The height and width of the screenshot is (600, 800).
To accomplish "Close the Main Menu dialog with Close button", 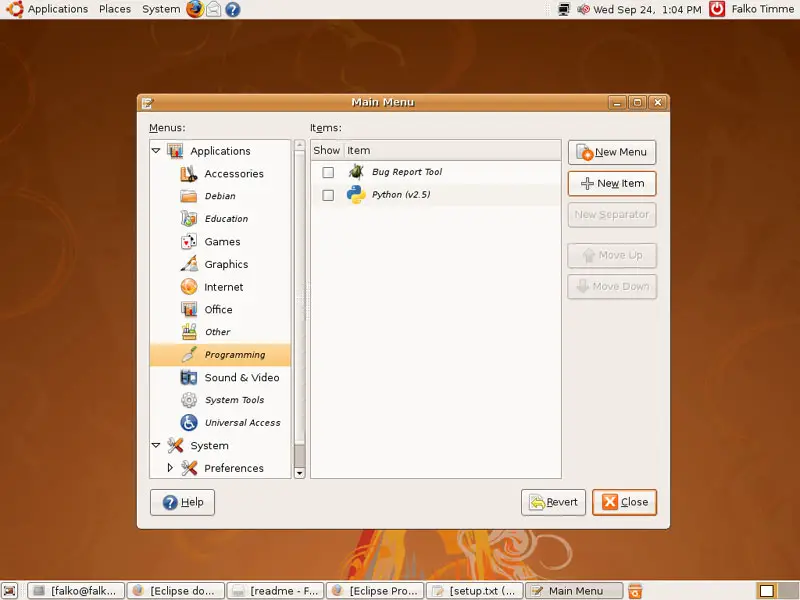I will (624, 503).
